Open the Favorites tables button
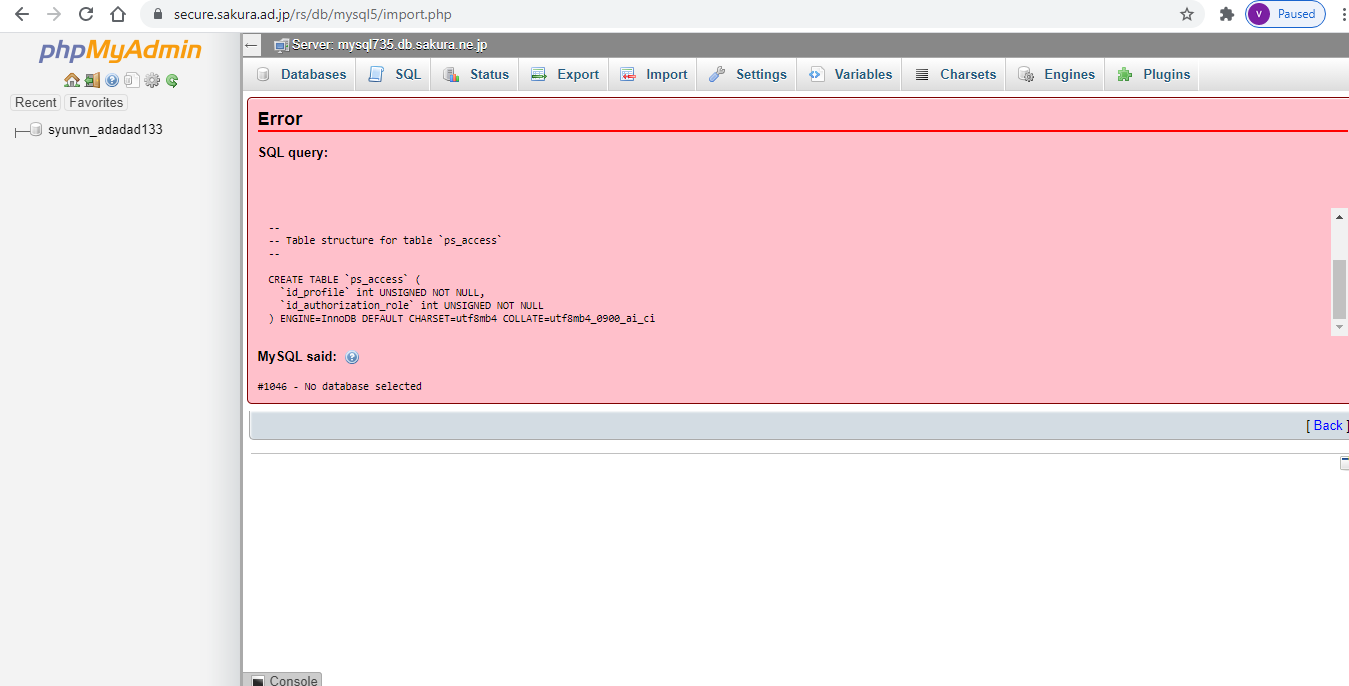The height and width of the screenshot is (686, 1349). tap(96, 102)
